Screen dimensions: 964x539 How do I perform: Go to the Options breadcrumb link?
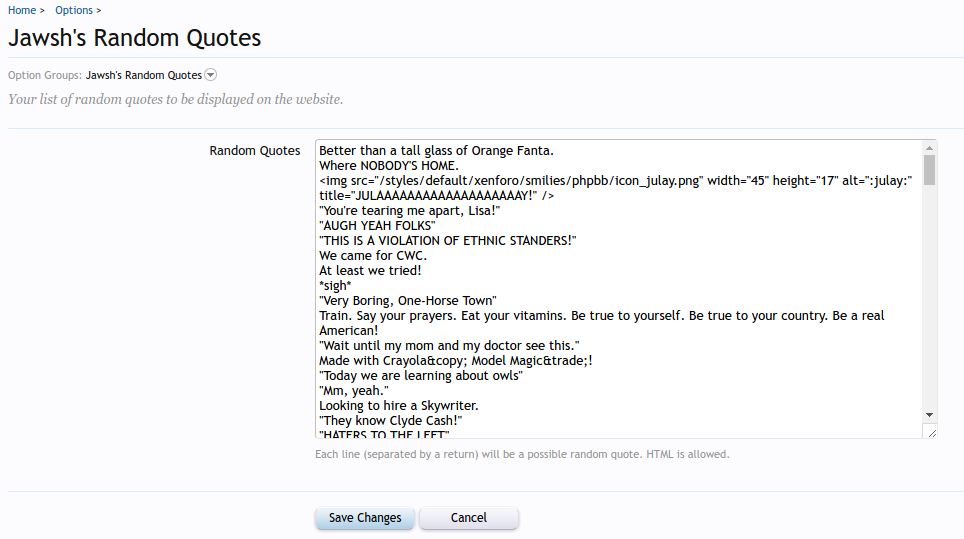pos(74,10)
